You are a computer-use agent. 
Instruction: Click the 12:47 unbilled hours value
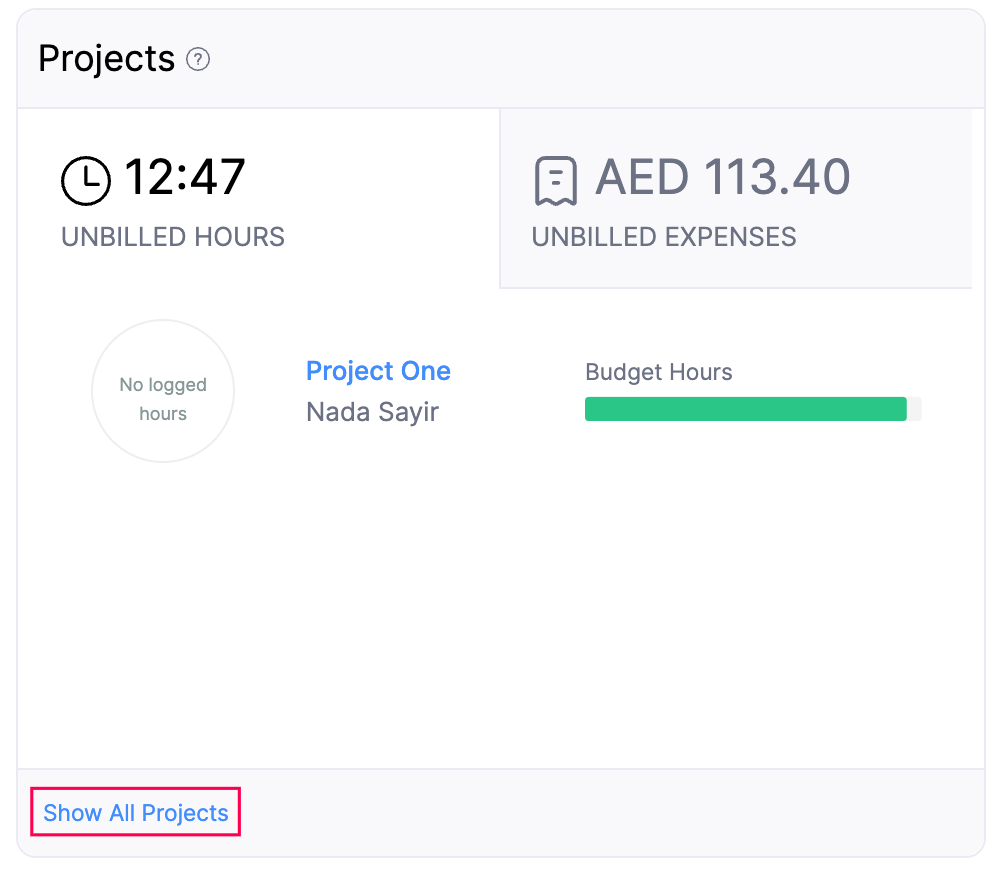[x=185, y=178]
